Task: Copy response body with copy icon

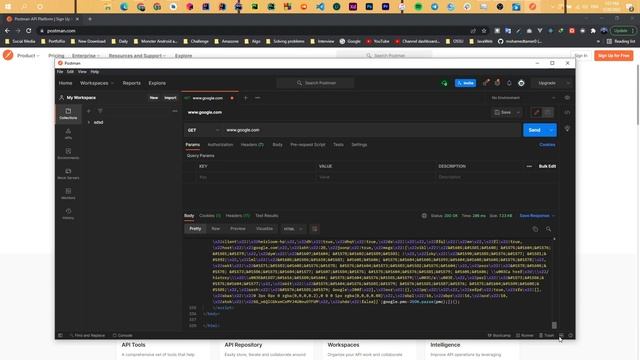Action: pyautogui.click(x=535, y=229)
